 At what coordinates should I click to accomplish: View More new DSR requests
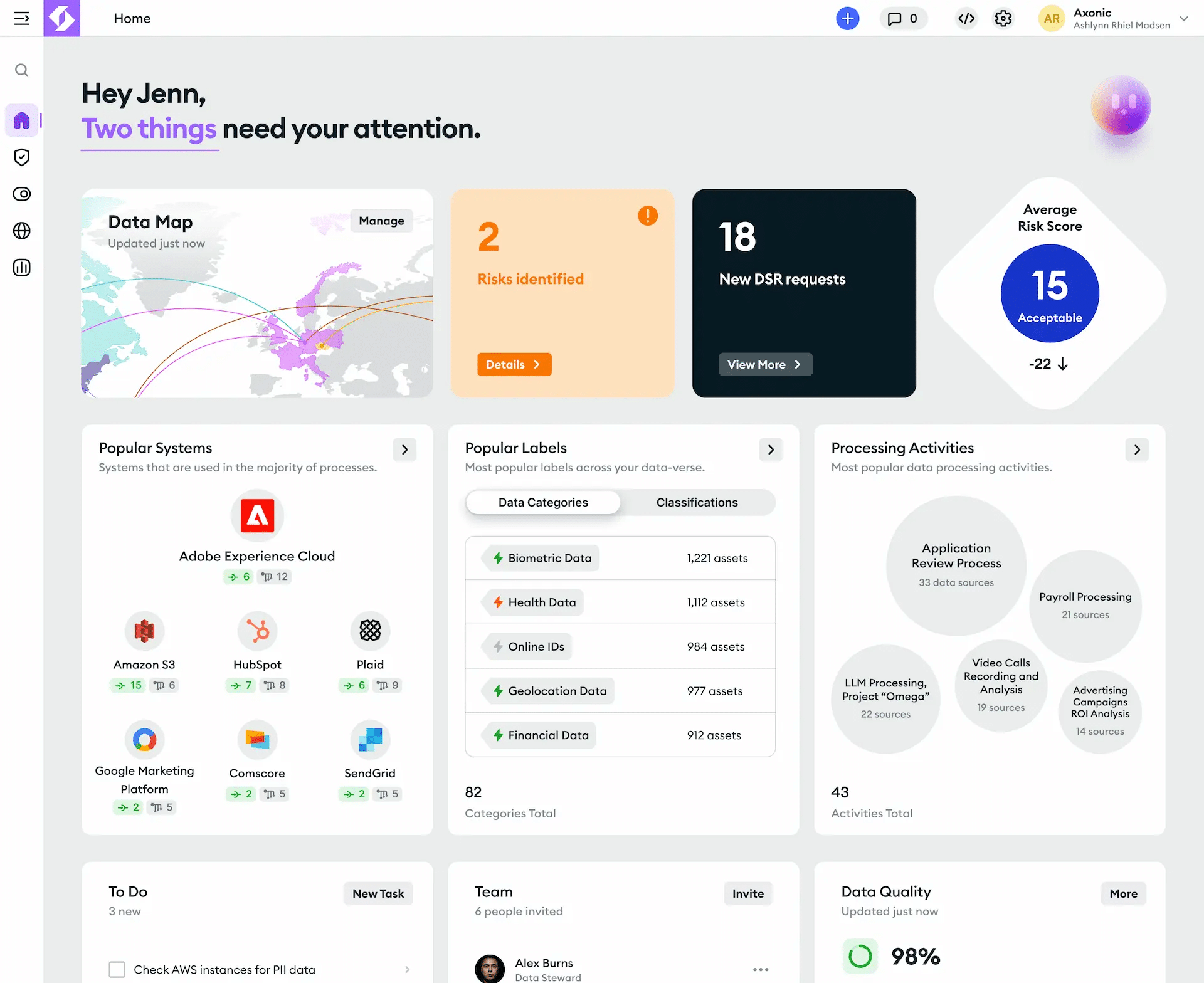pyautogui.click(x=765, y=364)
